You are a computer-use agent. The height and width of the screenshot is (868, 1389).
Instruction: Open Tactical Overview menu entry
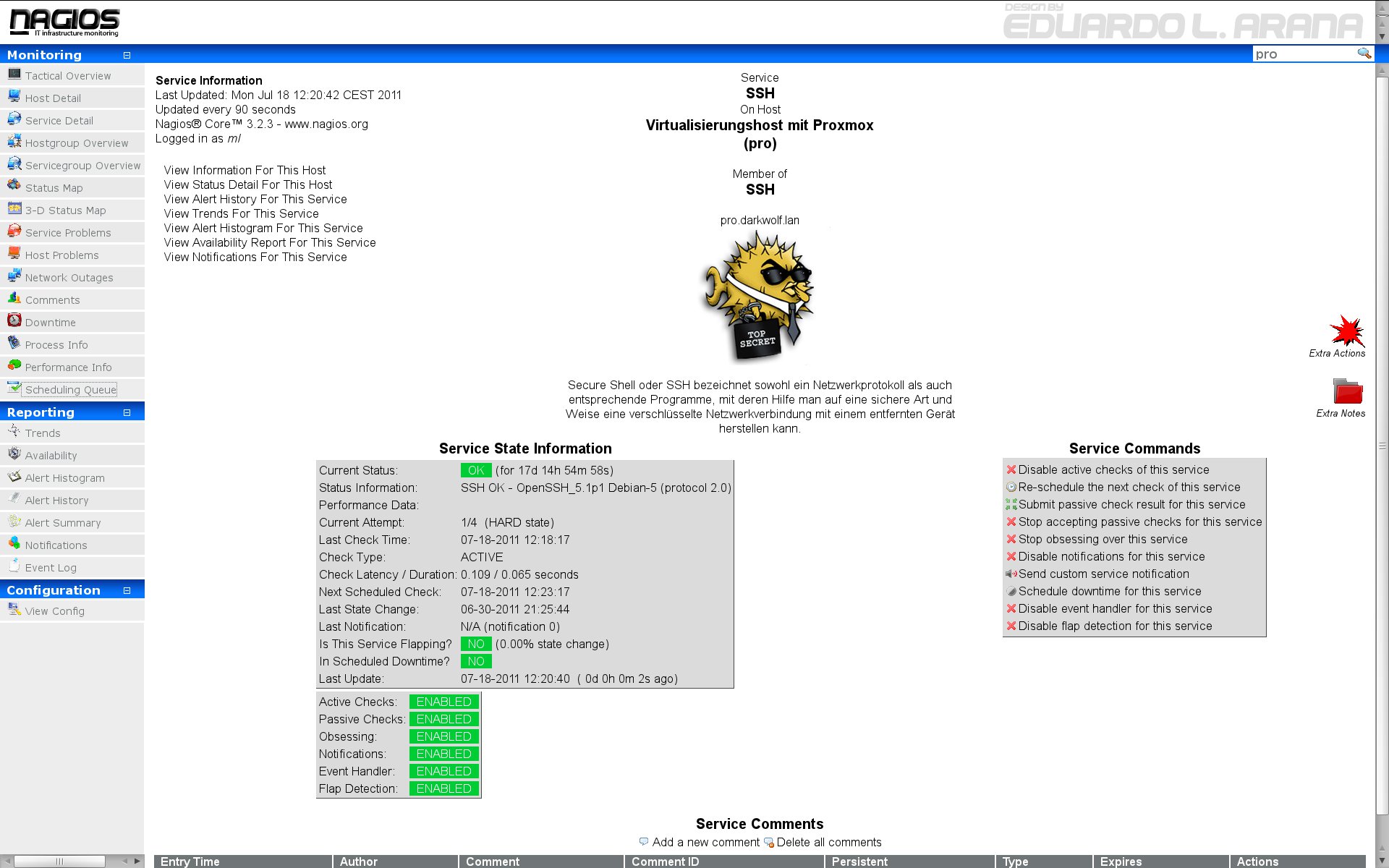pyautogui.click(x=68, y=76)
